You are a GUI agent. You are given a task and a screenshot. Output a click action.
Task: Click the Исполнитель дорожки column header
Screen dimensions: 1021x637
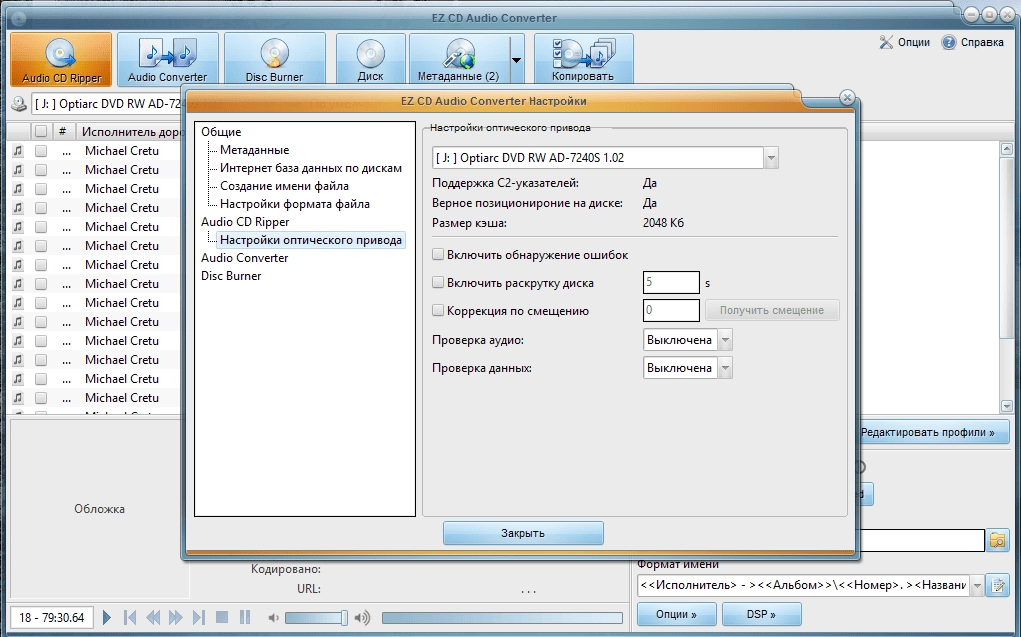pos(131,132)
